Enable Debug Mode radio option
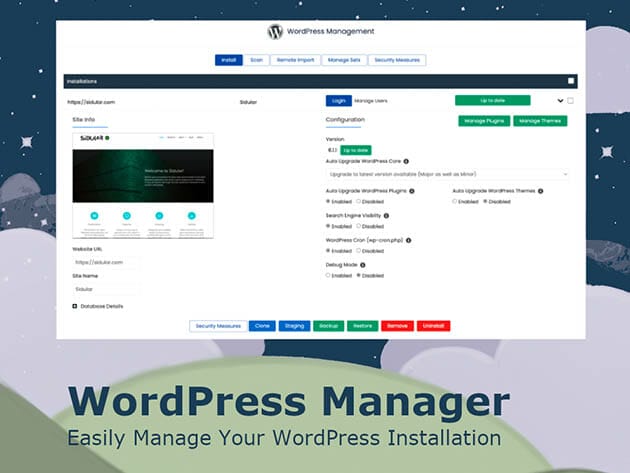 (x=329, y=275)
